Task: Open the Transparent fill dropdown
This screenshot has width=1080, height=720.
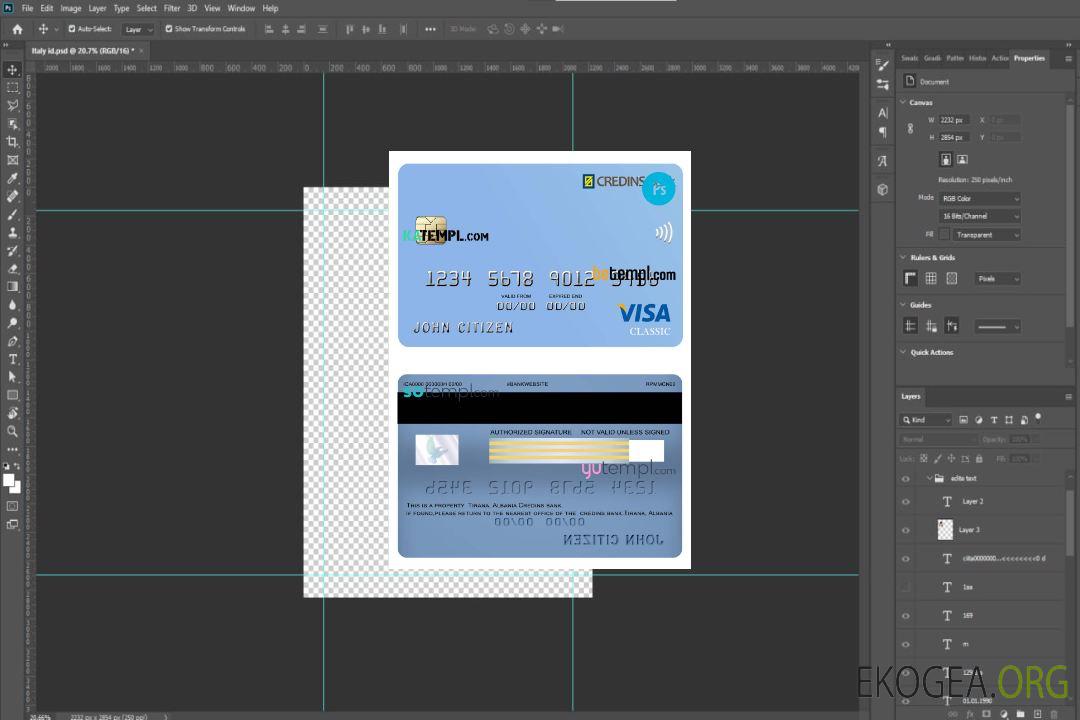Action: (986, 235)
